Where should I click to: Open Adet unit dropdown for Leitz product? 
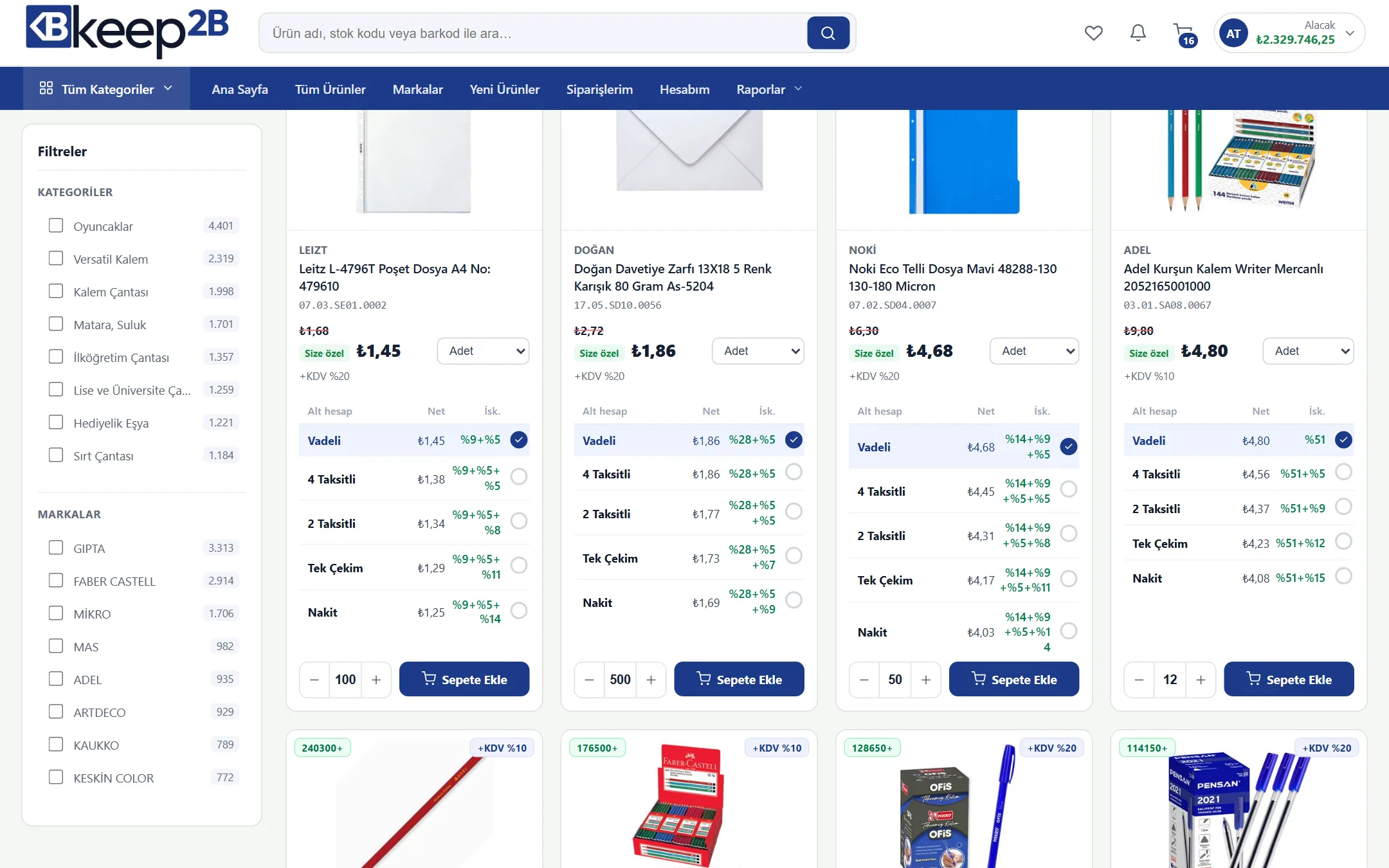(483, 351)
